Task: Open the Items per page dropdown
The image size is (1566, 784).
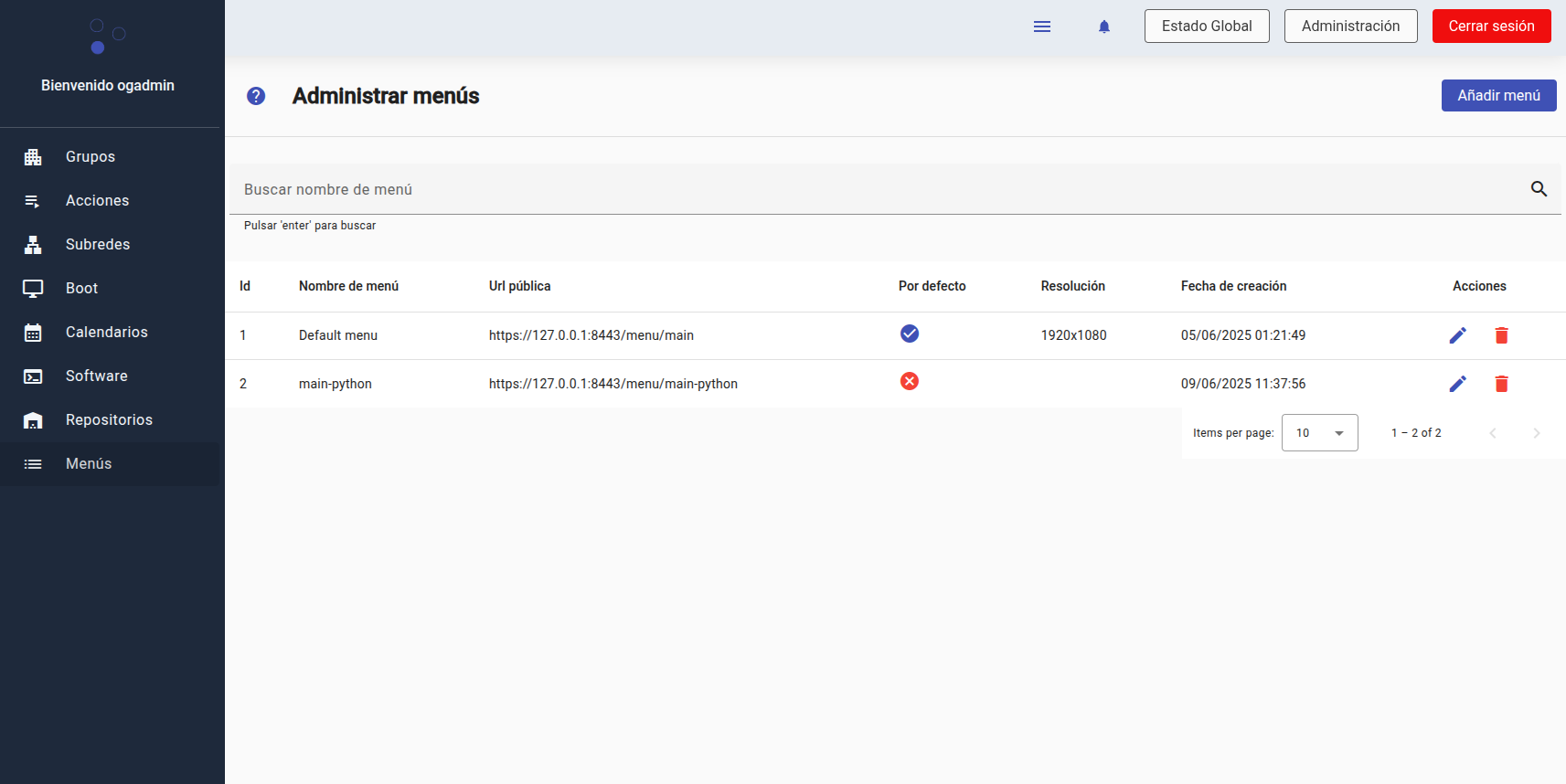Action: pyautogui.click(x=1319, y=433)
